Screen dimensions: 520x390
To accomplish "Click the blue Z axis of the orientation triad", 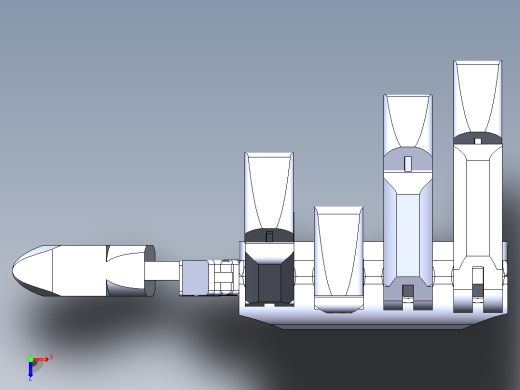I will click(30, 370).
